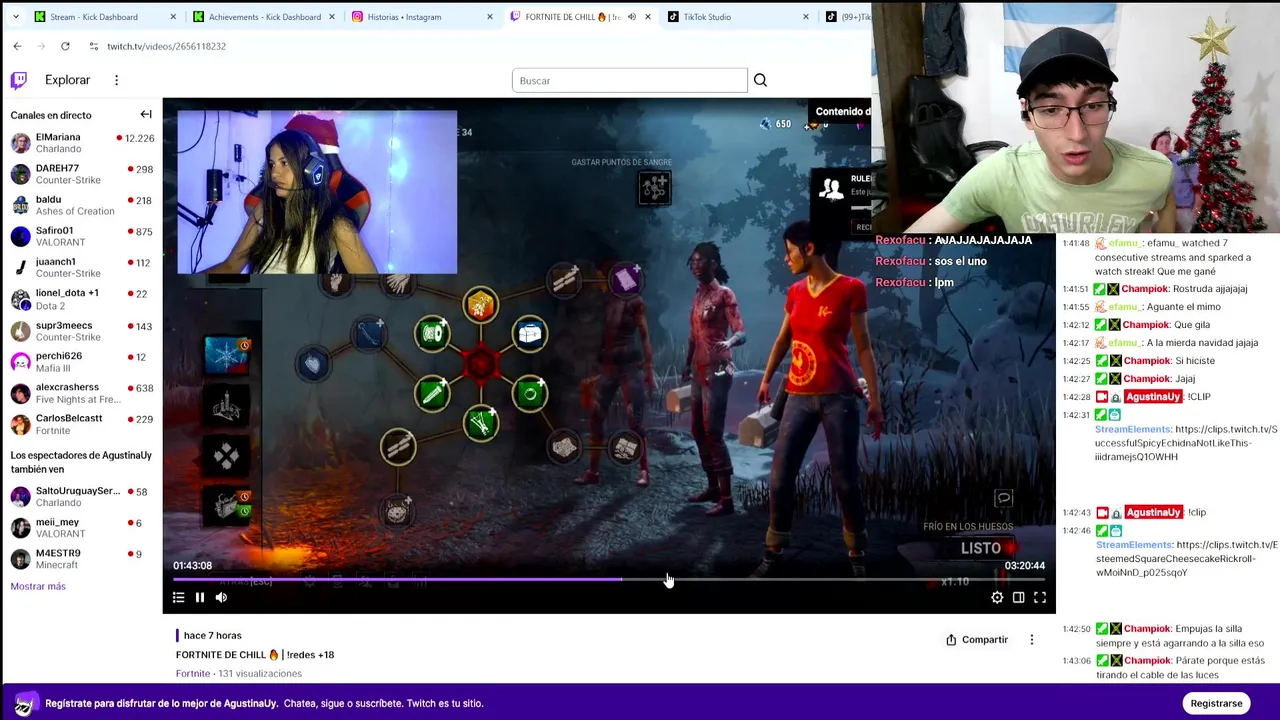This screenshot has height=720, width=1280.
Task: Click the site info icon in address bar
Action: click(93, 46)
